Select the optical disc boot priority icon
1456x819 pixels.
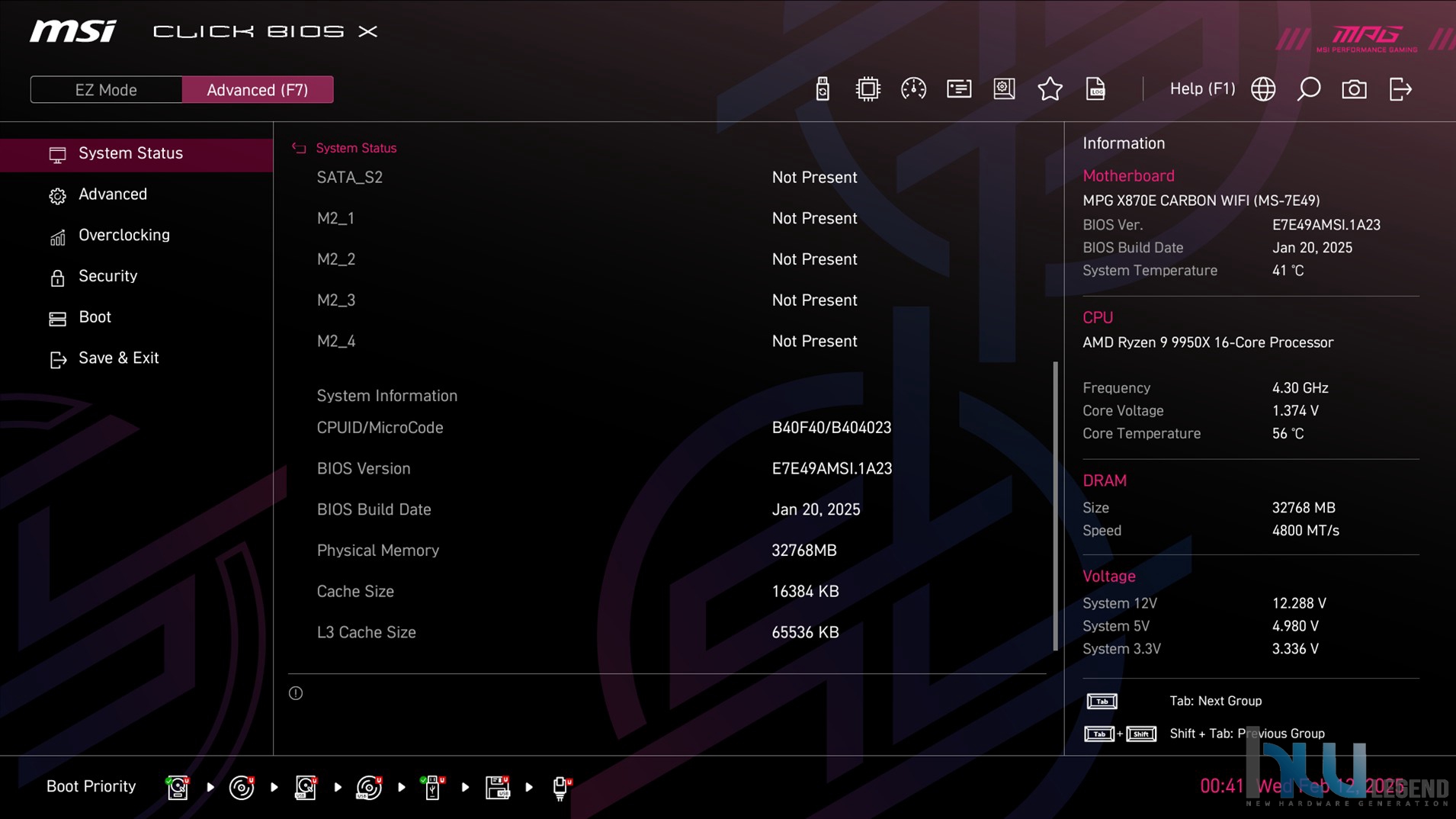point(242,787)
